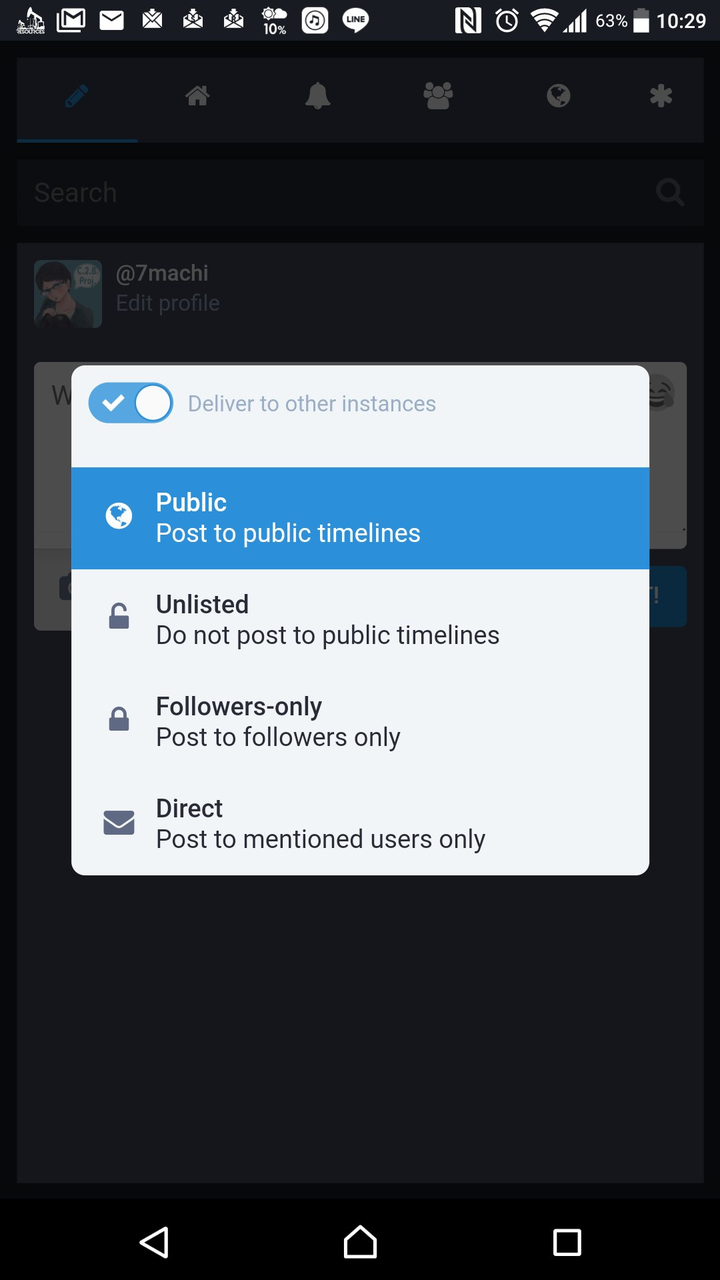The width and height of the screenshot is (720, 1280).
Task: Click the envelope icon for Direct
Action: pyautogui.click(x=119, y=823)
